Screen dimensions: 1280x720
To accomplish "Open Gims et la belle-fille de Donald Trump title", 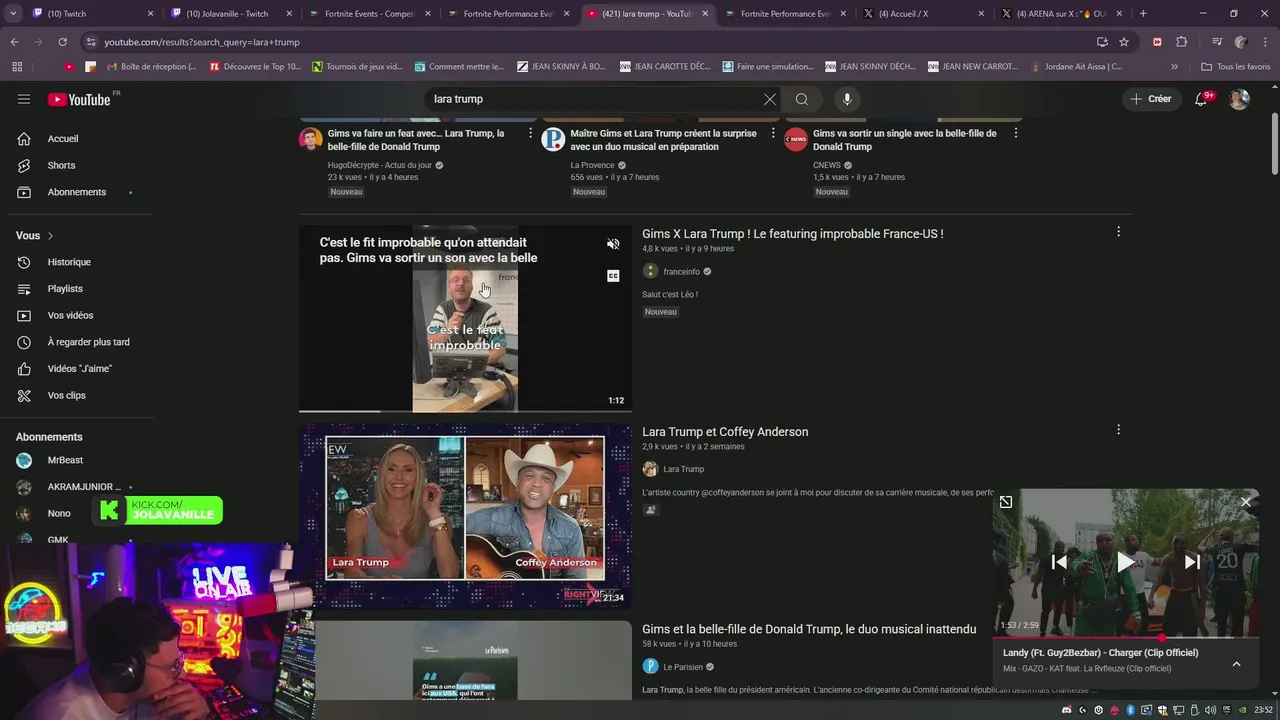I will click(809, 629).
